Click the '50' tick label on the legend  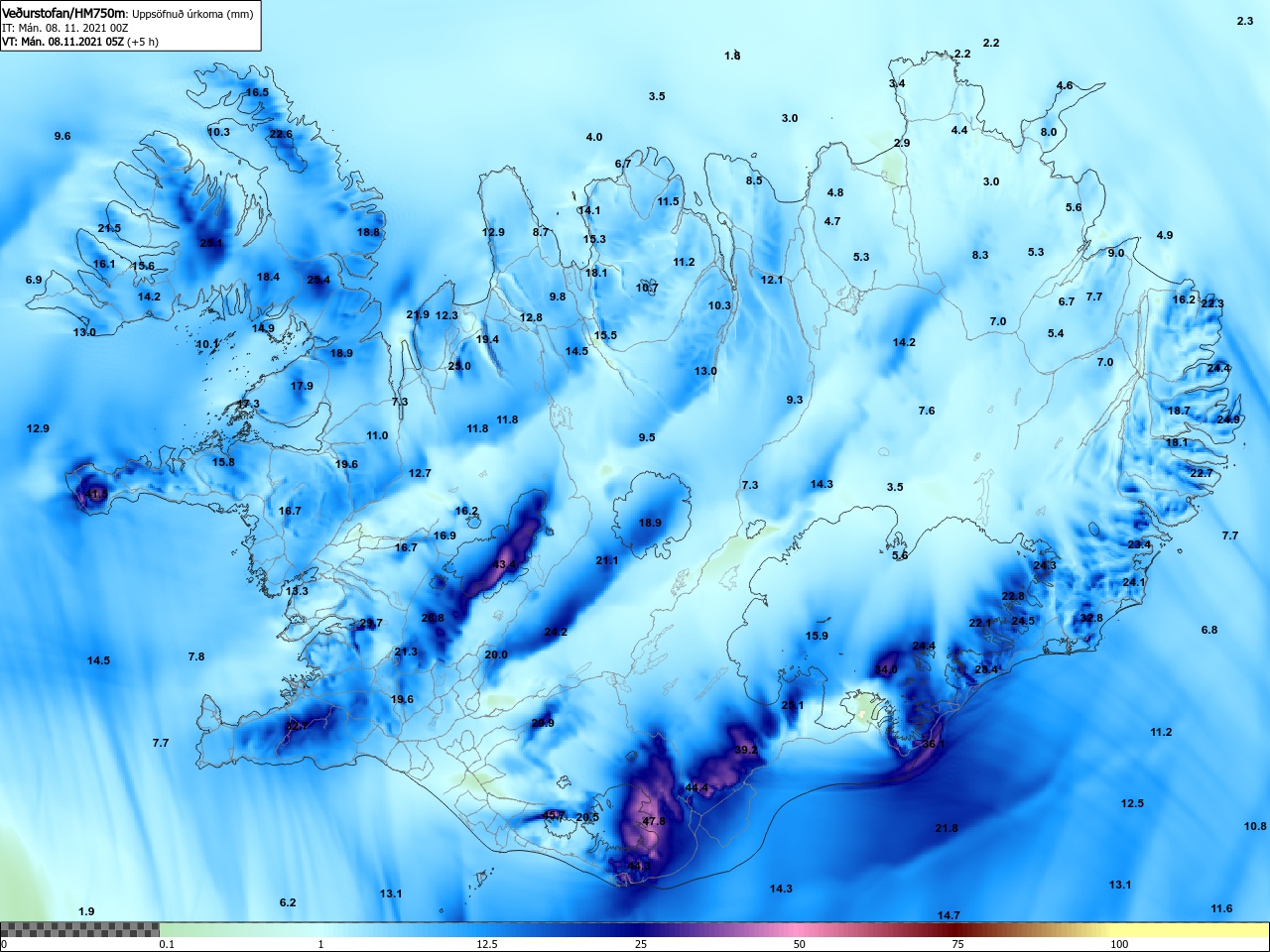click(x=800, y=945)
